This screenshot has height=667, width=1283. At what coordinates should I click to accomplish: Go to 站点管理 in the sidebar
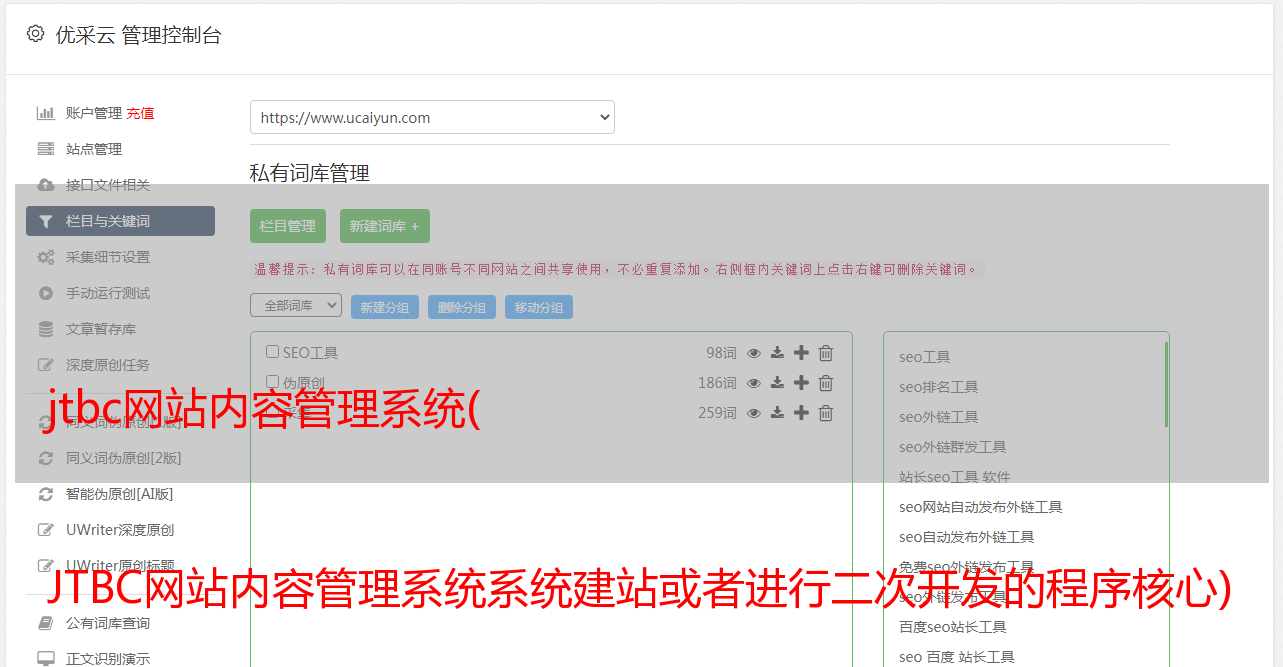pos(94,149)
